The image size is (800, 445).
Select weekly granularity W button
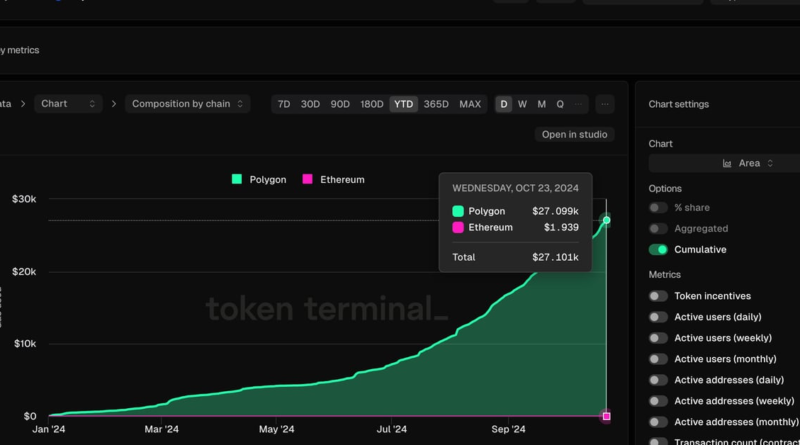coord(522,104)
